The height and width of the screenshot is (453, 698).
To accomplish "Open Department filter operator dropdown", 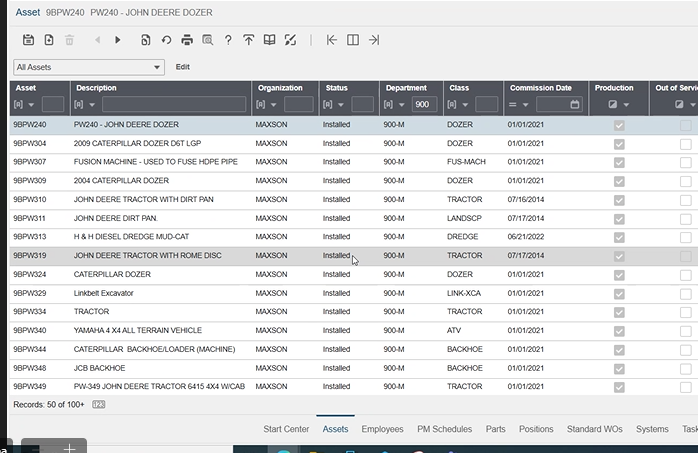I will [x=397, y=104].
